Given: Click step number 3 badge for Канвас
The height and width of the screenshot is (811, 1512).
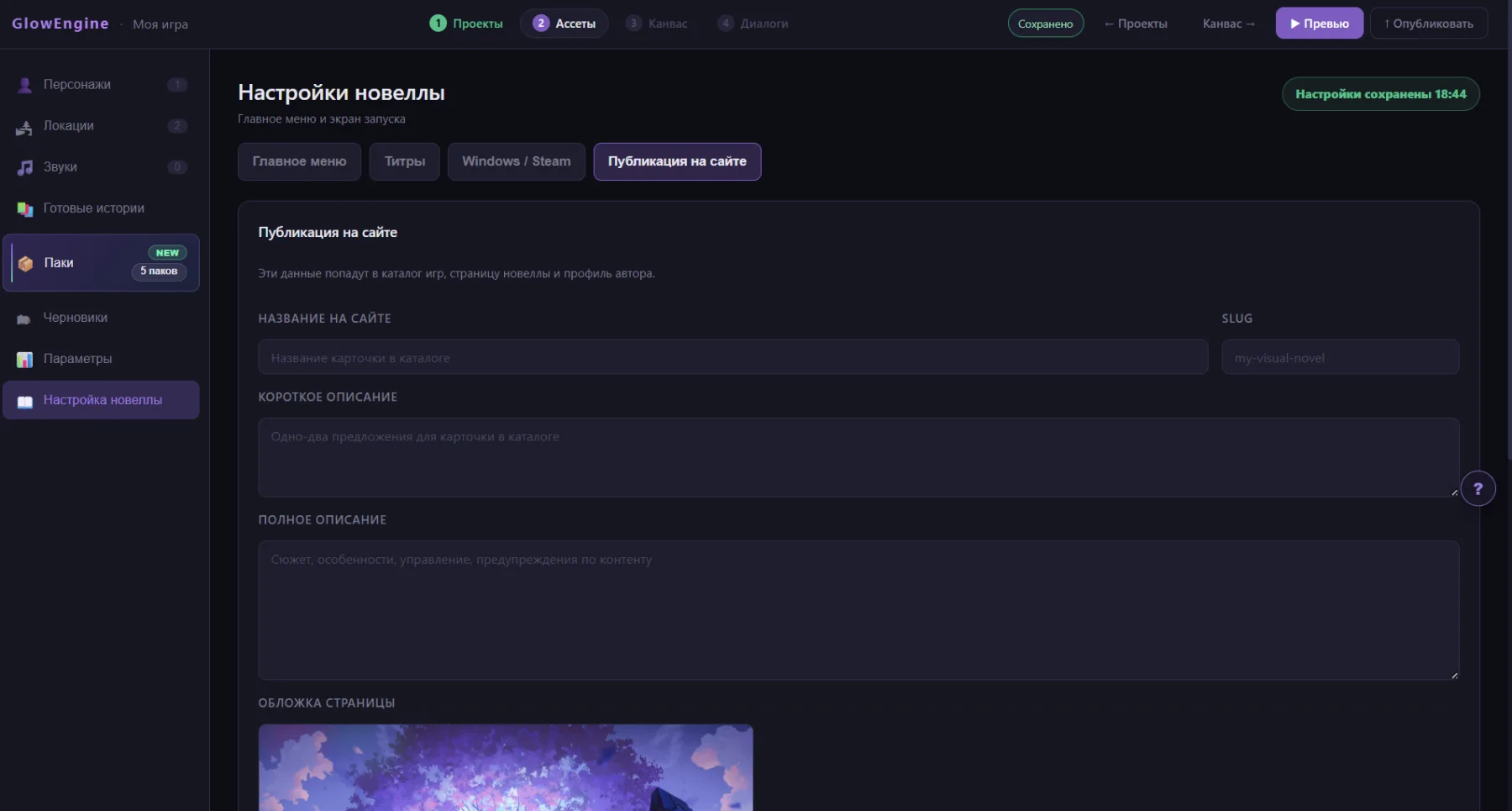Looking at the screenshot, I should 633,24.
